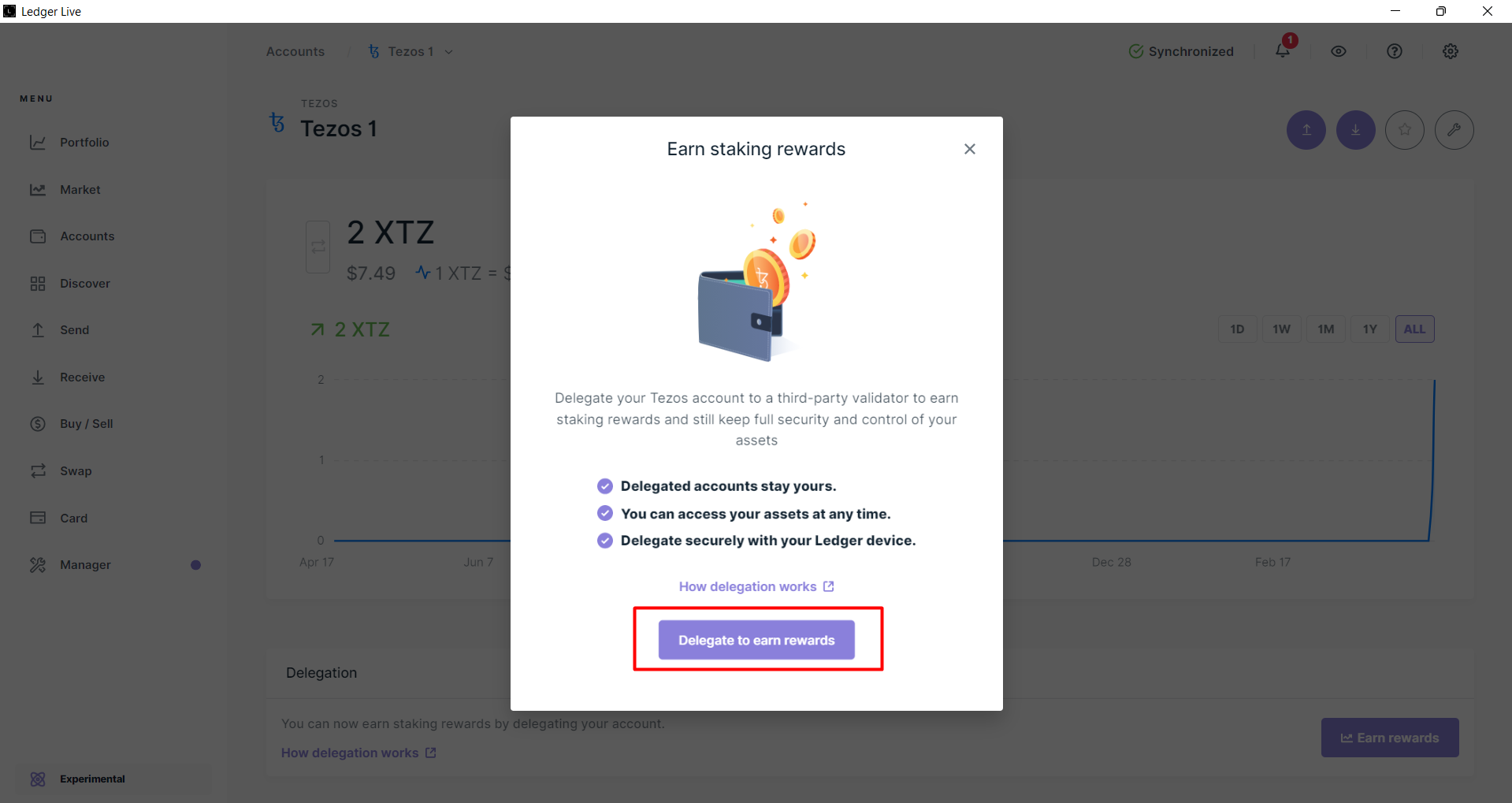Star the Tezos 1 account
The width and height of the screenshot is (1512, 803).
click(1405, 129)
